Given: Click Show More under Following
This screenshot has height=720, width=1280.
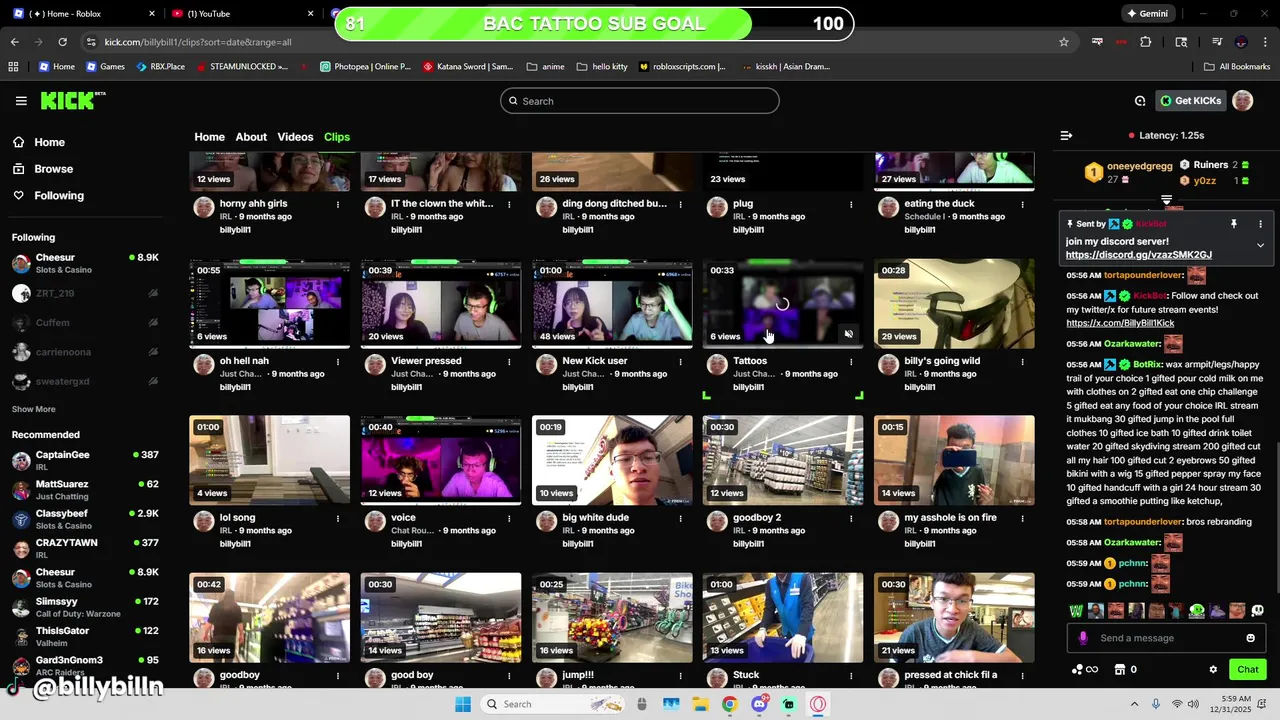Looking at the screenshot, I should coord(33,409).
